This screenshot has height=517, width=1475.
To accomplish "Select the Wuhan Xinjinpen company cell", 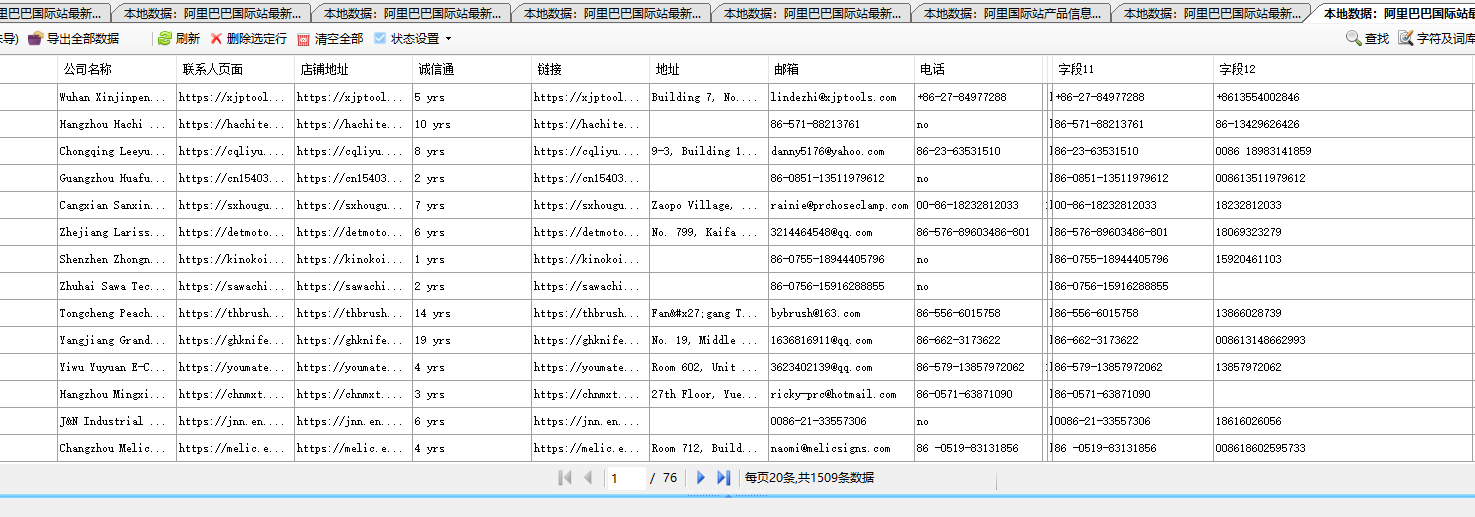I will pos(117,98).
